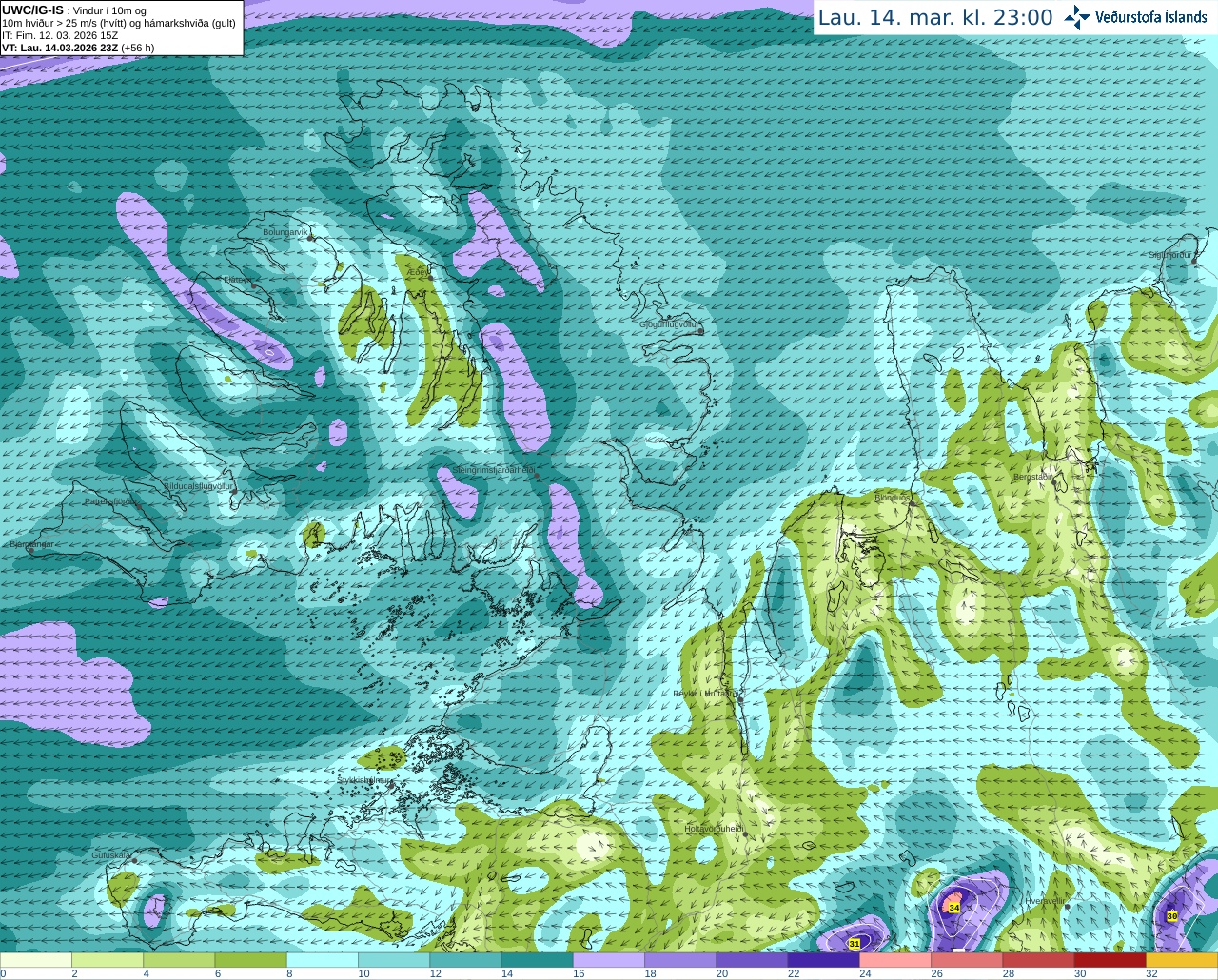The height and width of the screenshot is (980, 1218).
Task: Click the legend scale value 16
Action: (578, 973)
